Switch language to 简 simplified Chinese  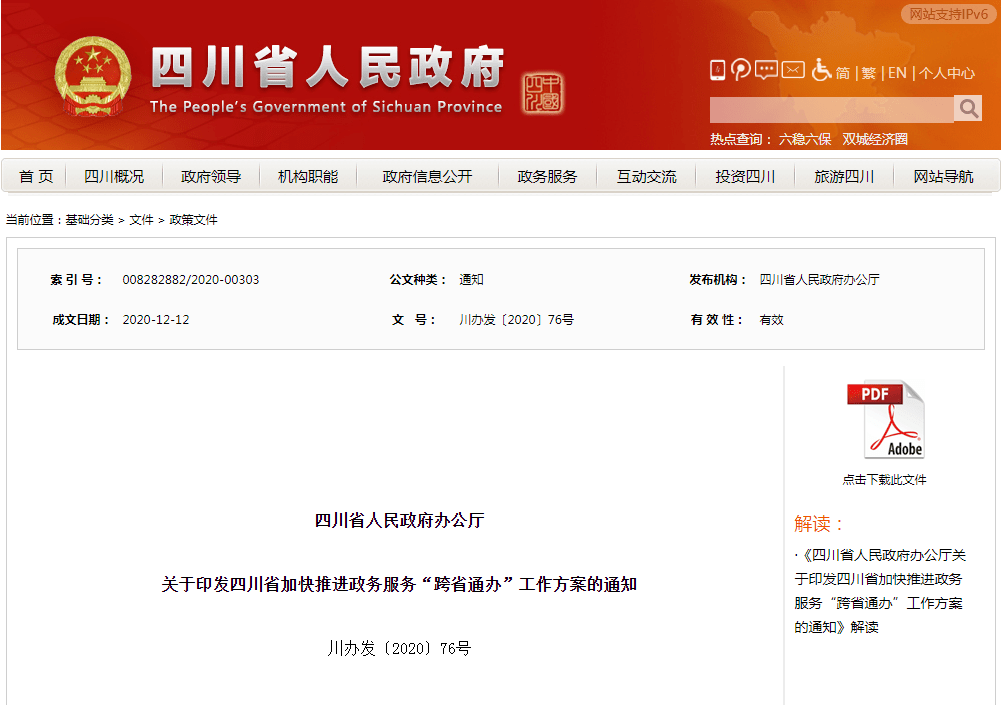(x=843, y=73)
